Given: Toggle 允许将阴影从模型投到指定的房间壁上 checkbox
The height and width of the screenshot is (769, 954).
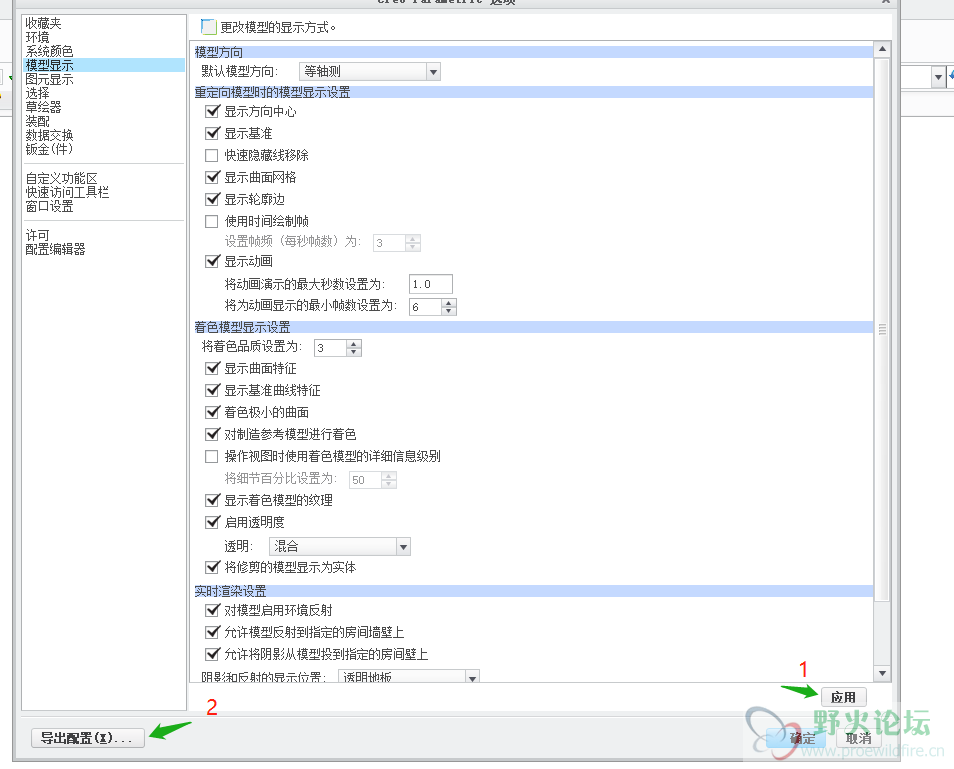Looking at the screenshot, I should coord(212,654).
